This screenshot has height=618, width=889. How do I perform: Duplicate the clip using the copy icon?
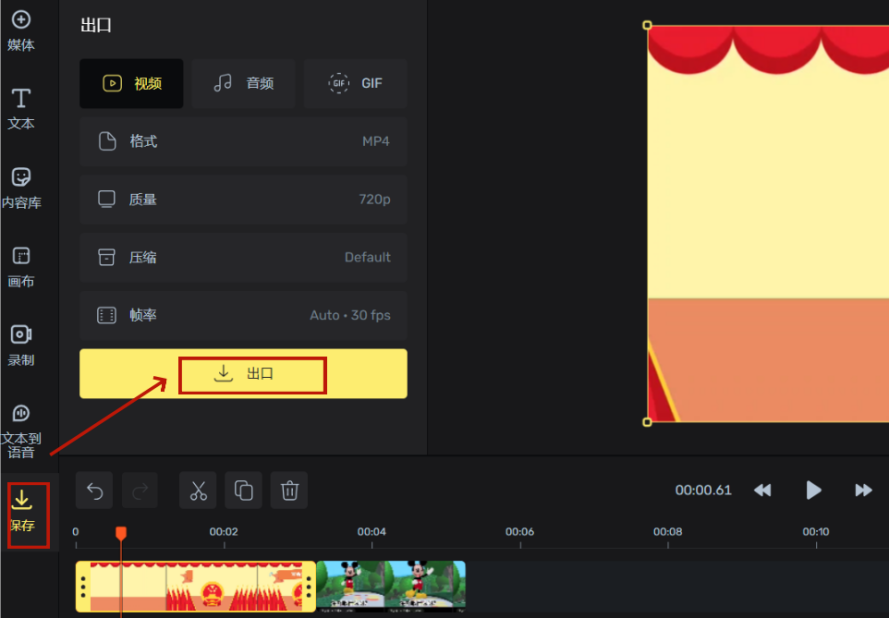point(243,490)
